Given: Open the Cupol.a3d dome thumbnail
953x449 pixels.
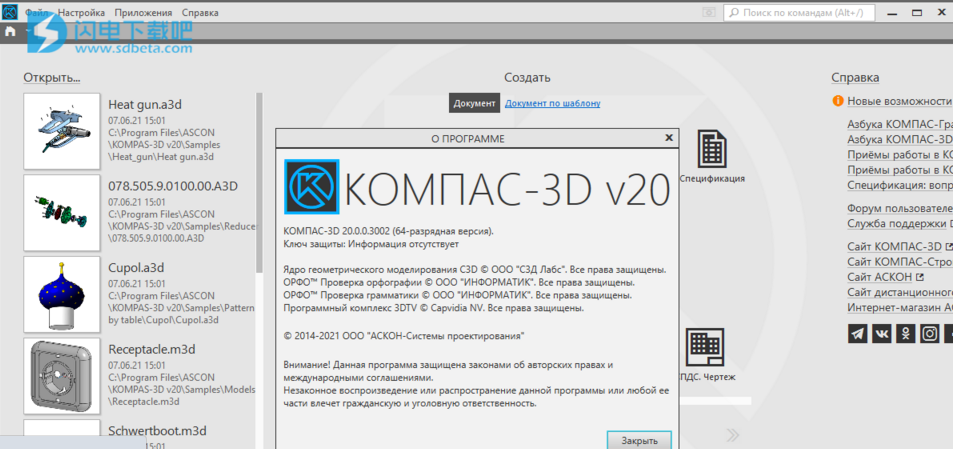Looking at the screenshot, I should click(x=61, y=295).
